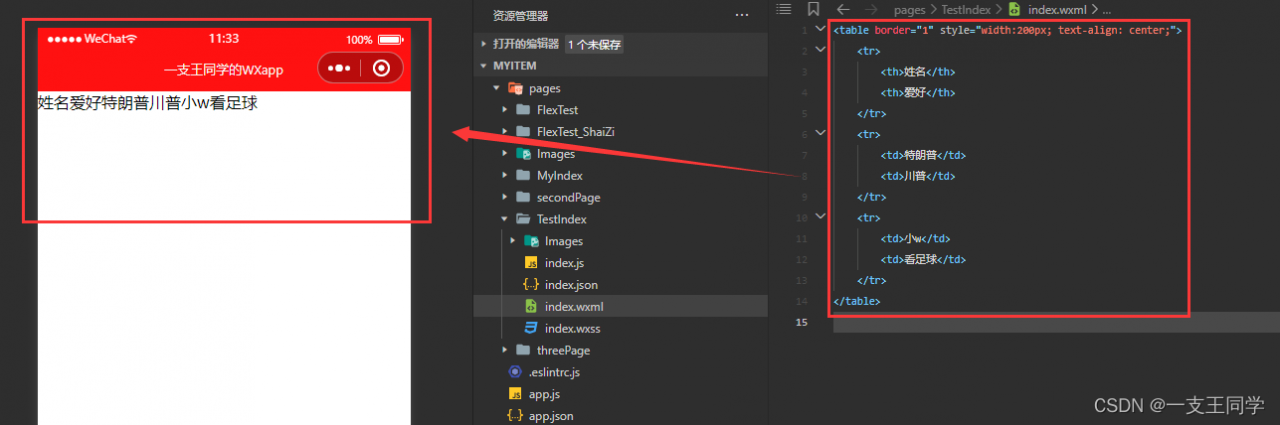The width and height of the screenshot is (1280, 425).
Task: Click the eslint icon of .eslintrc.js
Action: pyautogui.click(x=515, y=372)
